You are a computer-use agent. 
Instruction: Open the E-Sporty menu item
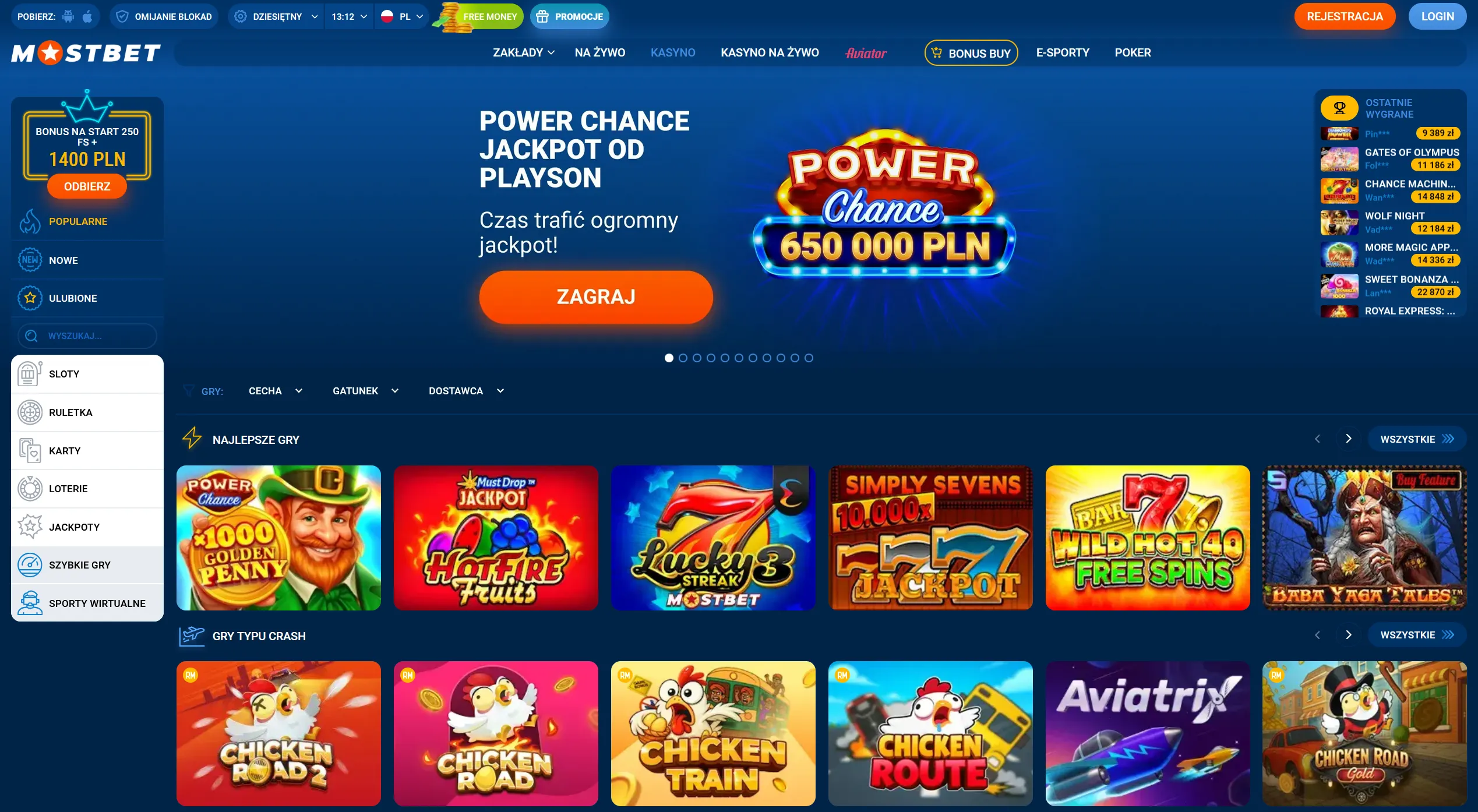point(1062,52)
